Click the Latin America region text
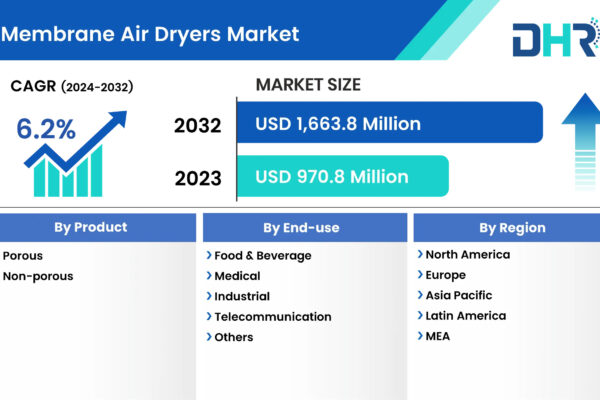 point(466,315)
